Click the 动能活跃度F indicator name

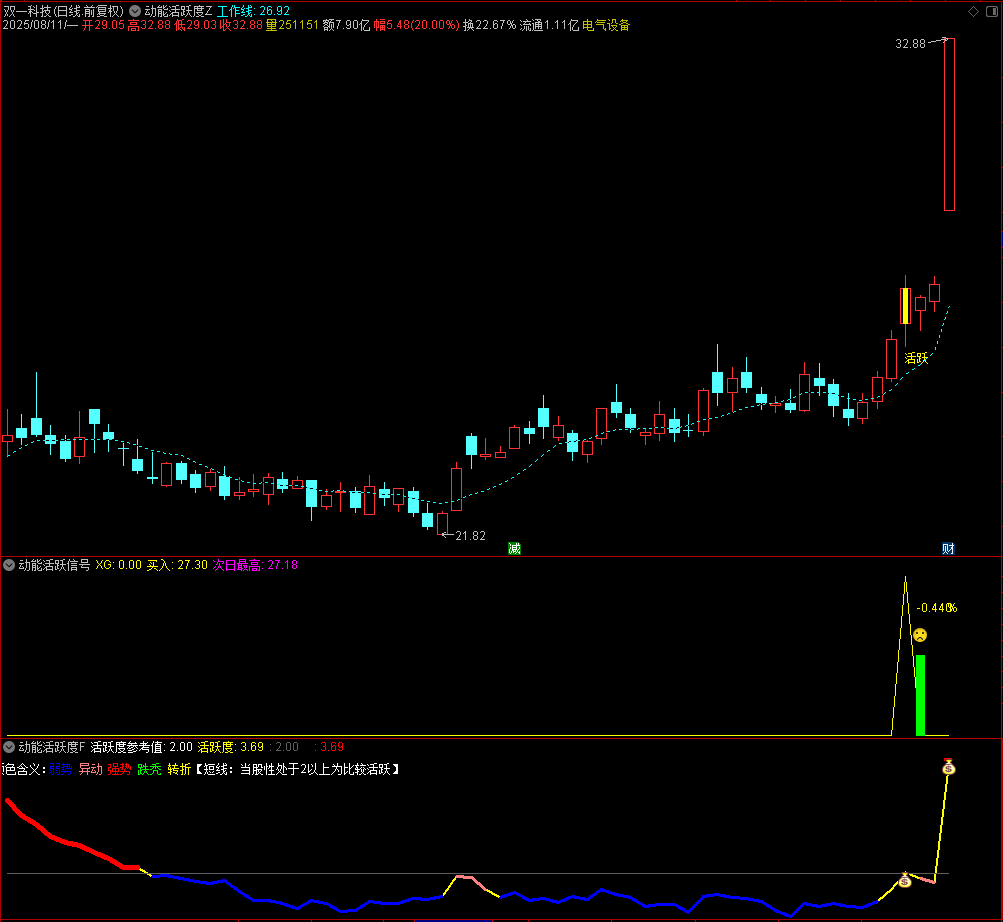52,747
